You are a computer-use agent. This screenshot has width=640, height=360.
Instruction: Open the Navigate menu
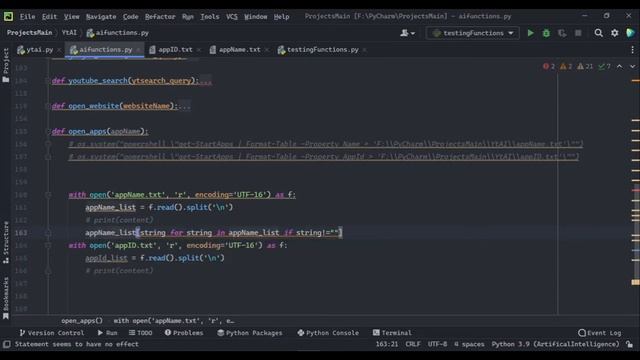[x=101, y=16]
